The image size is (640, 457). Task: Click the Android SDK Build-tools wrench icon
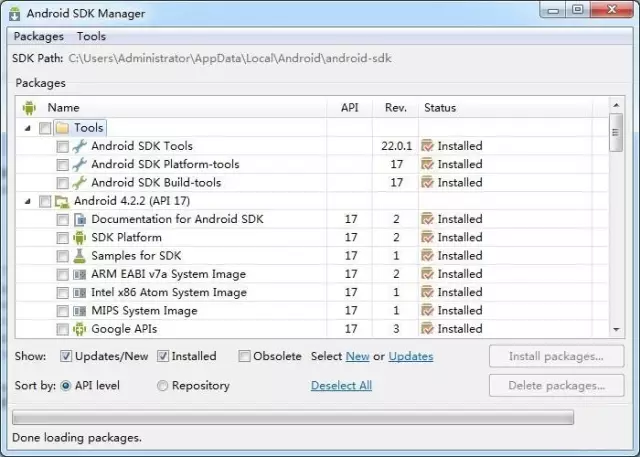click(x=80, y=183)
